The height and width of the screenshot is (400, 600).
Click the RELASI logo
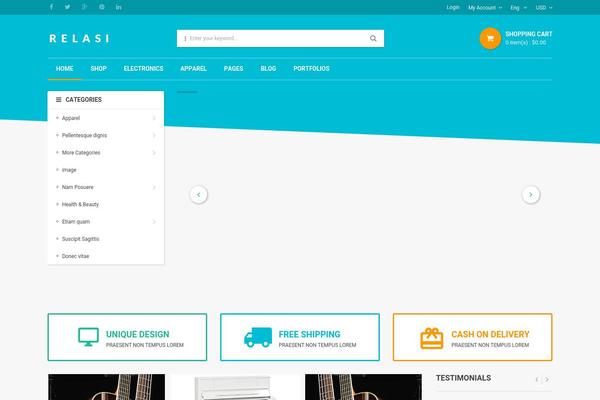(79, 38)
